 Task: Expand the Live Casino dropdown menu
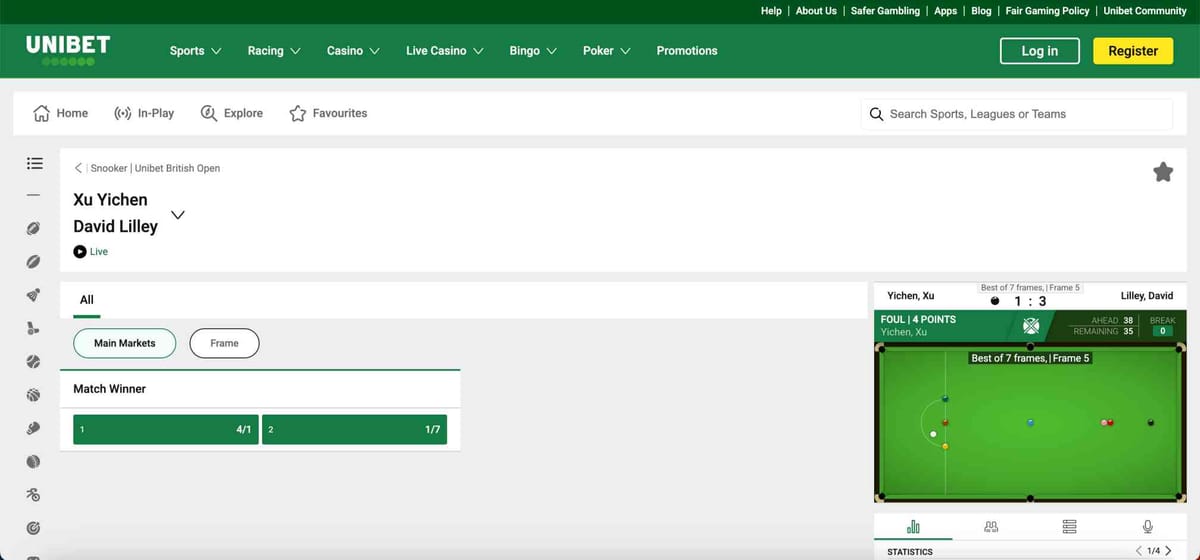tap(445, 51)
